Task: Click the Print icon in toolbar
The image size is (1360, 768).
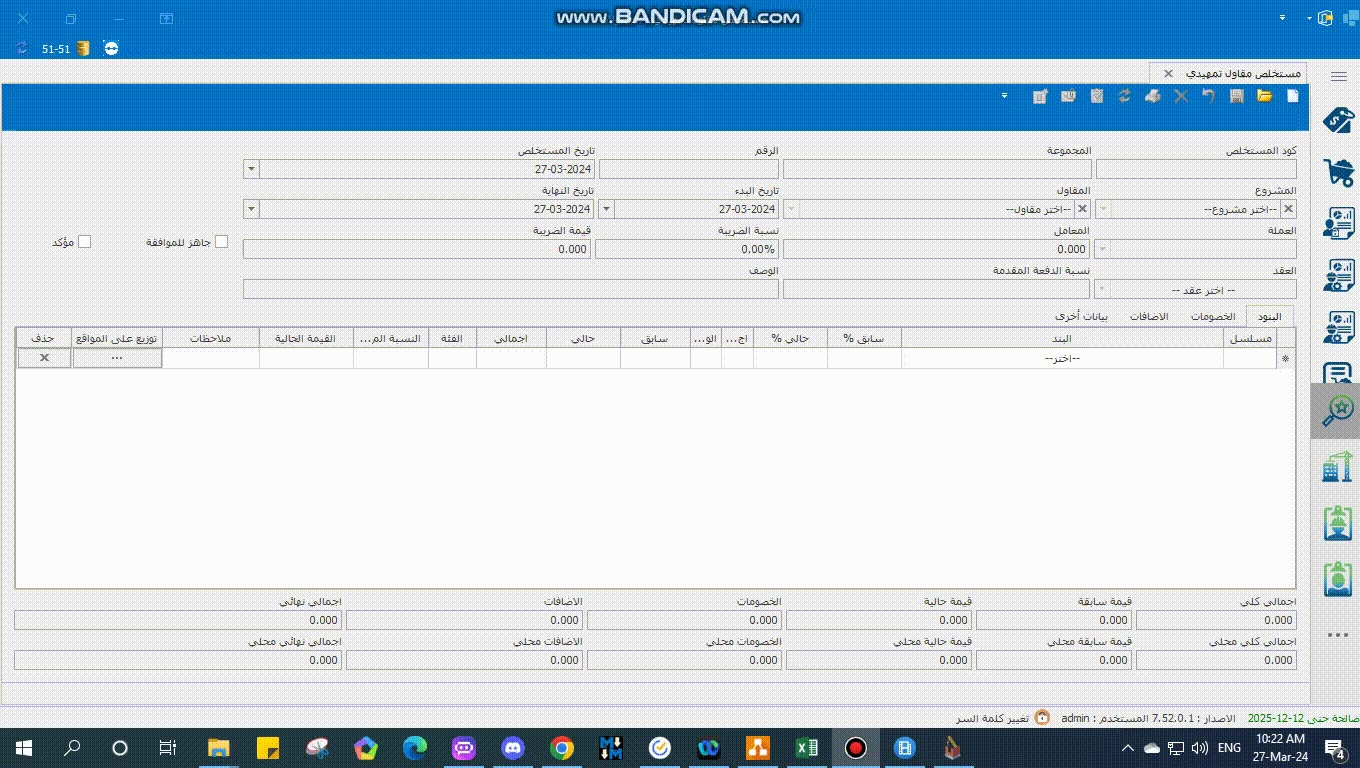Action: tap(1152, 96)
